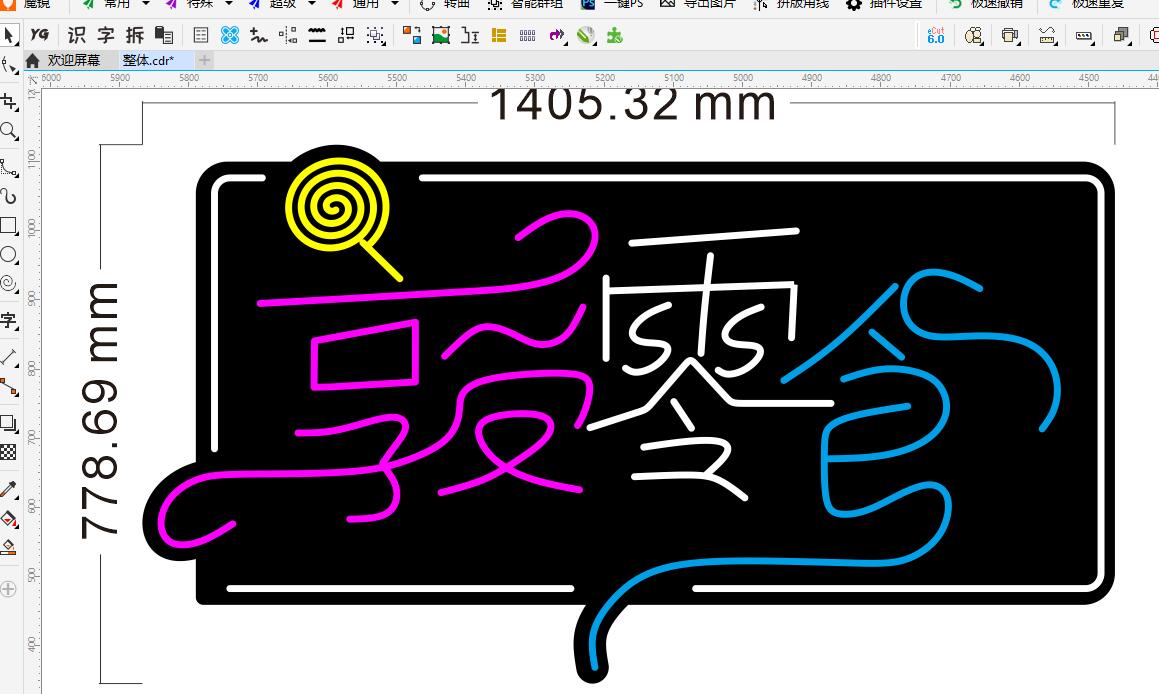Click the eCut dotted bar icon

[x=1084, y=35]
